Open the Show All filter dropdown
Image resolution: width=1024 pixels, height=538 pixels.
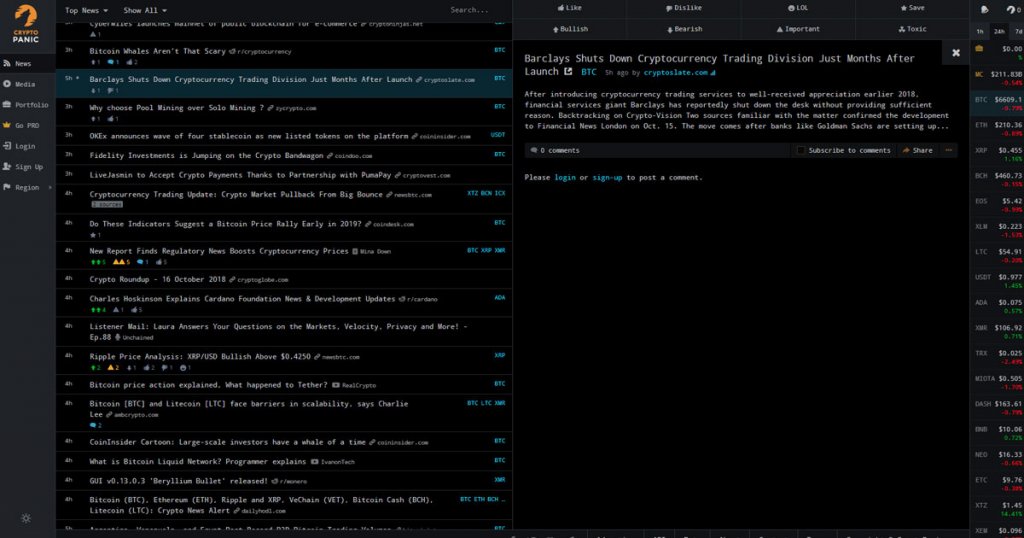pos(145,10)
